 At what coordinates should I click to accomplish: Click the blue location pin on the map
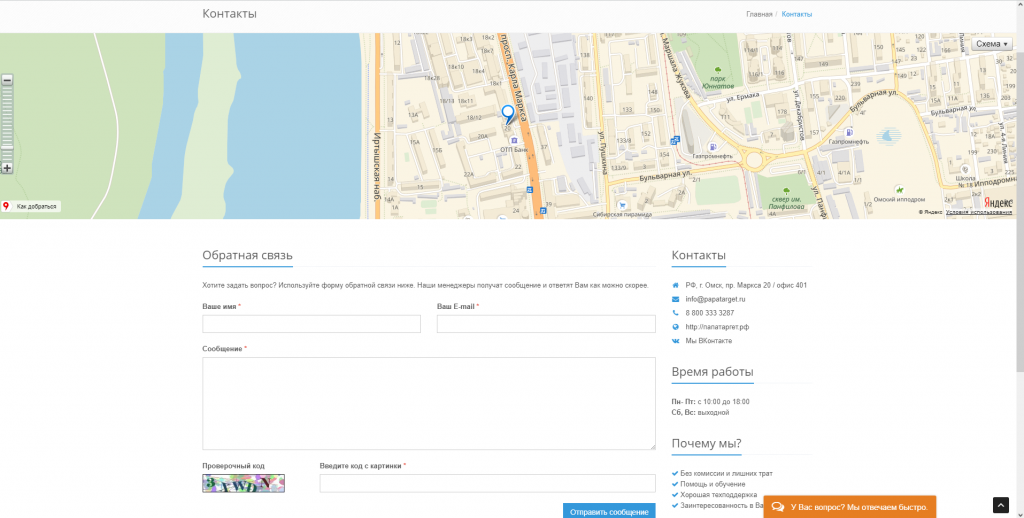click(508, 114)
